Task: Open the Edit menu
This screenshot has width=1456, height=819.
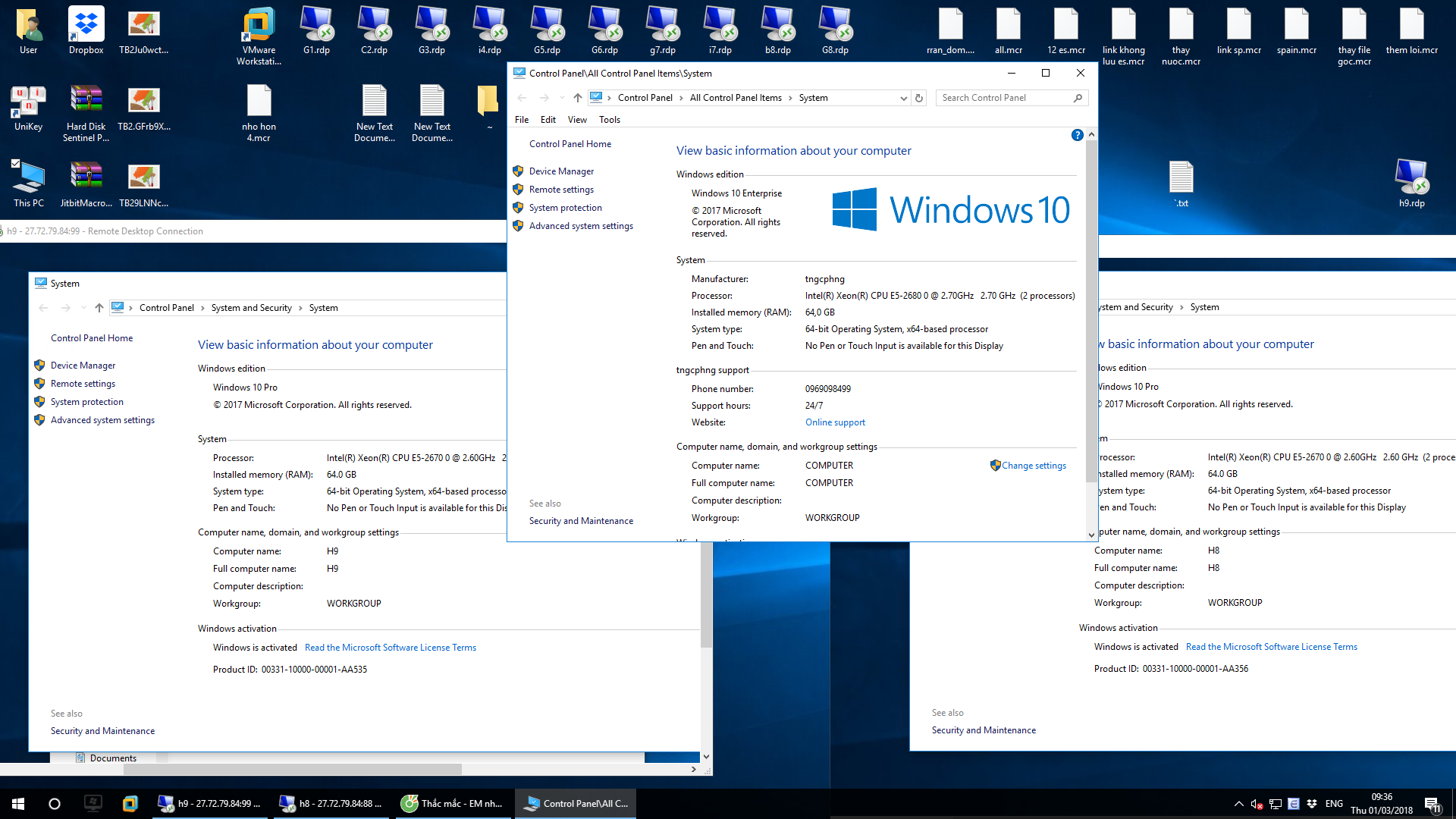Action: 548,120
